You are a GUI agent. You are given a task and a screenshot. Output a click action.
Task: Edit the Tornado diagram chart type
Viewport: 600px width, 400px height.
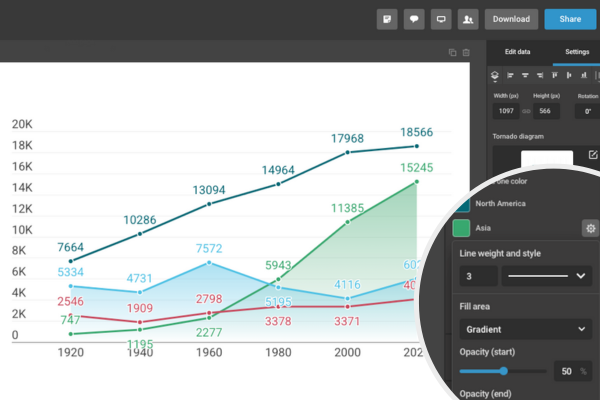click(x=593, y=155)
